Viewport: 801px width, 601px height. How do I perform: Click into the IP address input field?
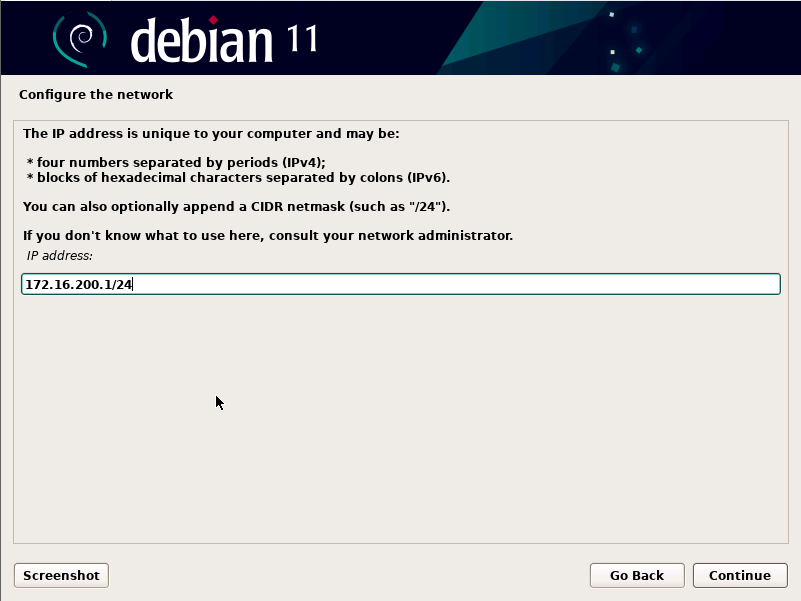tap(400, 284)
